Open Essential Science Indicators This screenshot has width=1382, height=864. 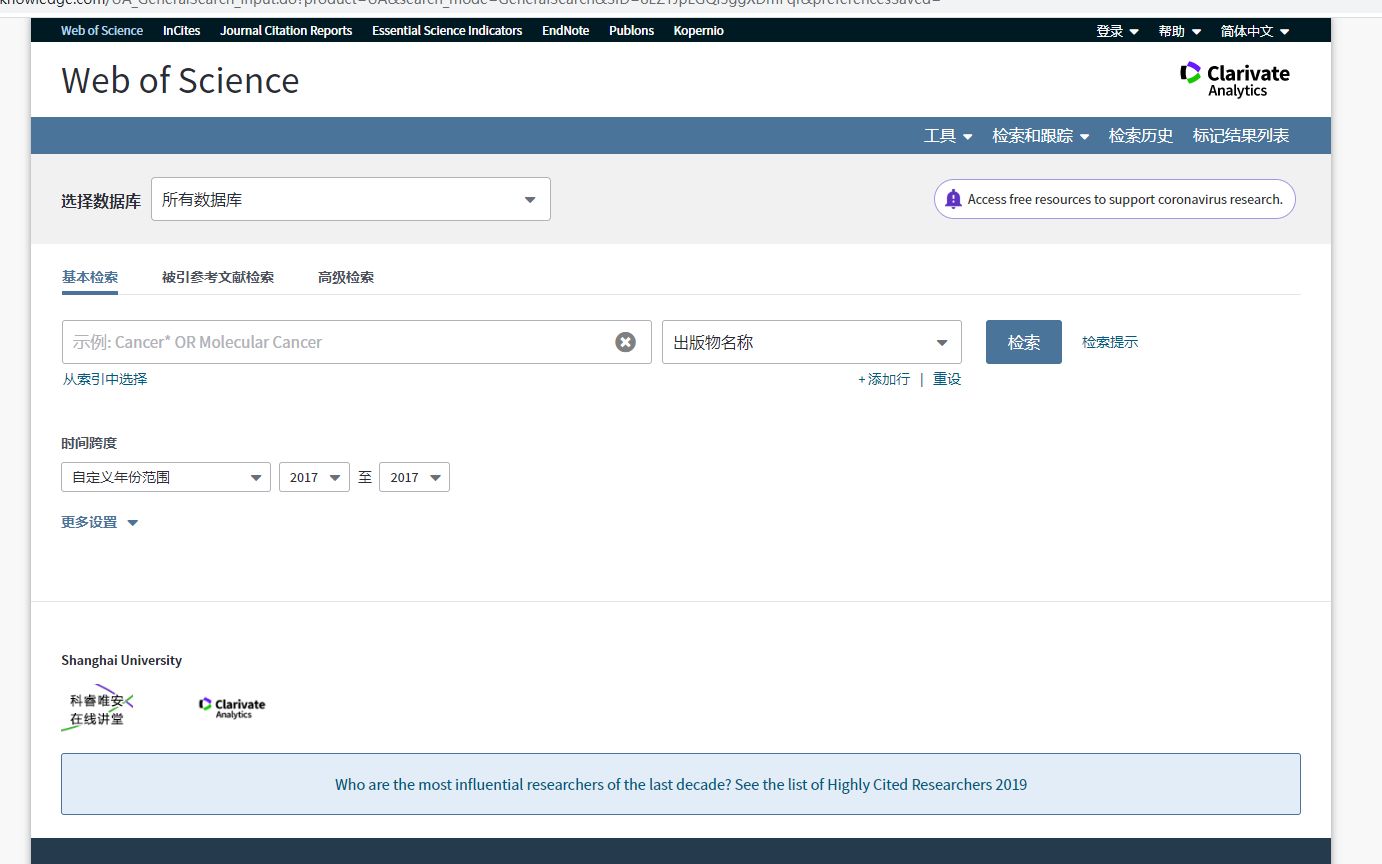point(447,31)
